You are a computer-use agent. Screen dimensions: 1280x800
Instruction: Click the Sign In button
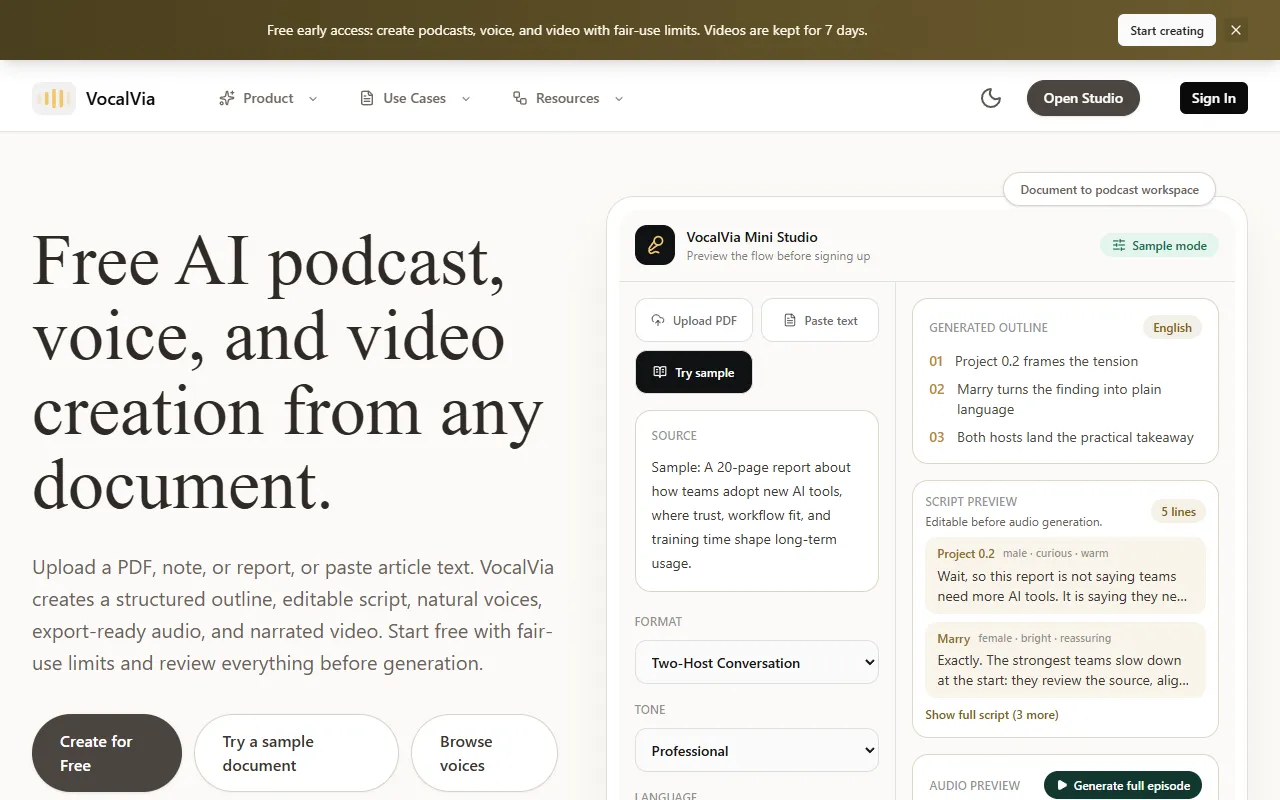1214,98
